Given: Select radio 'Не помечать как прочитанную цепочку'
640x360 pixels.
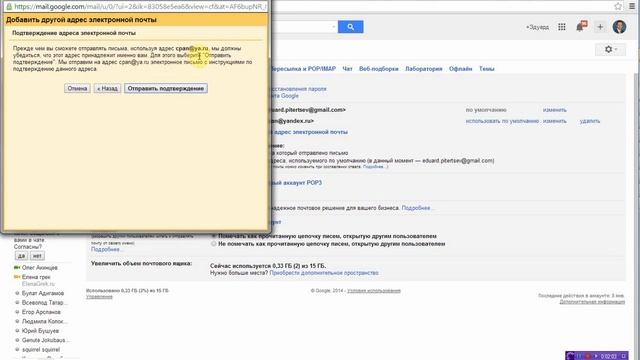Looking at the screenshot, I should pos(213,244).
